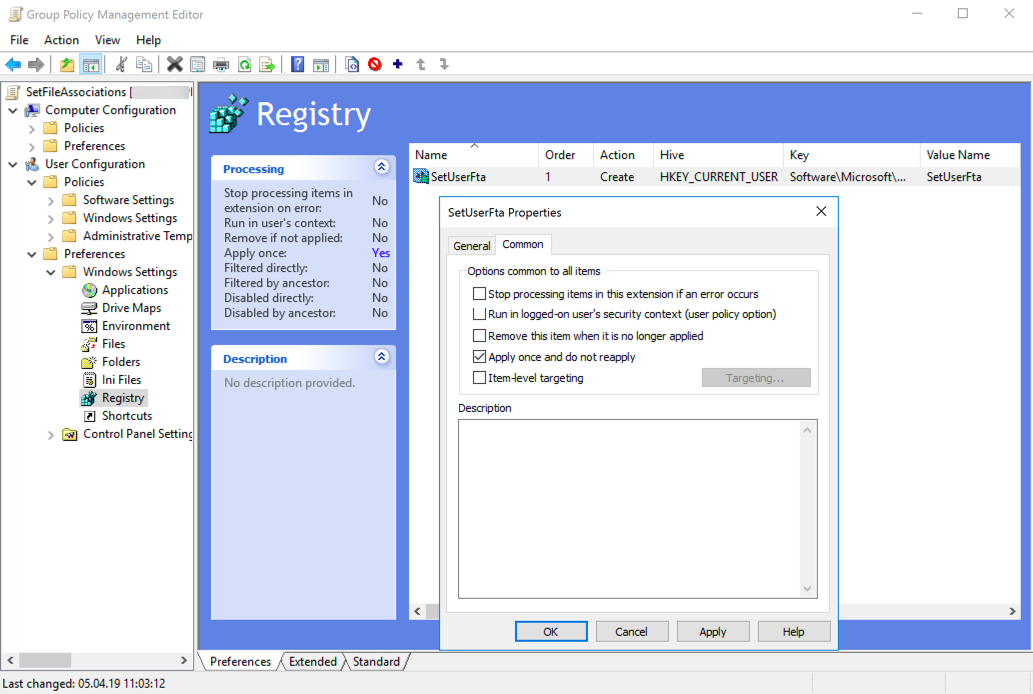Select Drive Maps in the tree
Viewport: 1033px width, 694px height.
point(131,308)
